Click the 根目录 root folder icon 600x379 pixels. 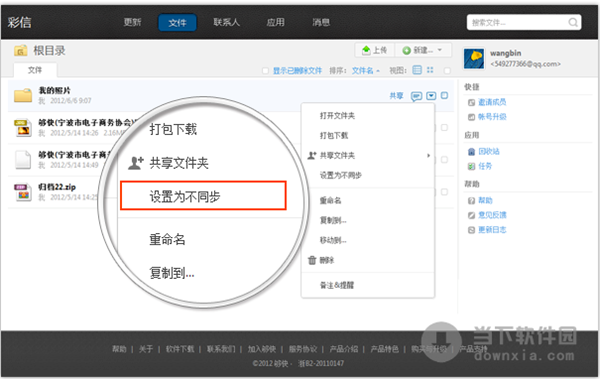[x=21, y=51]
